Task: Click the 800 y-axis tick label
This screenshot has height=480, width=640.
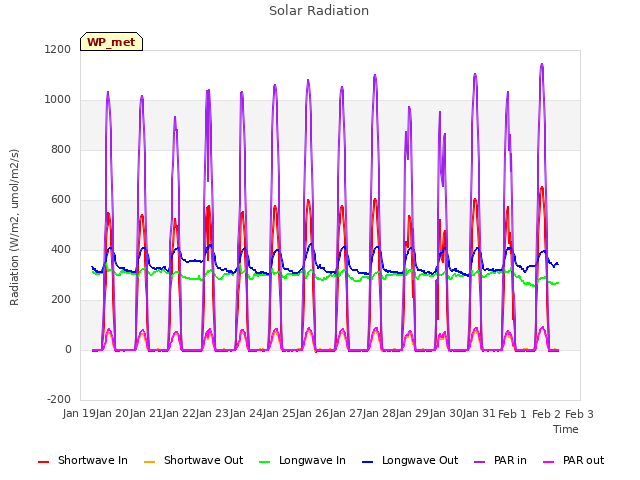Action: 61,149
